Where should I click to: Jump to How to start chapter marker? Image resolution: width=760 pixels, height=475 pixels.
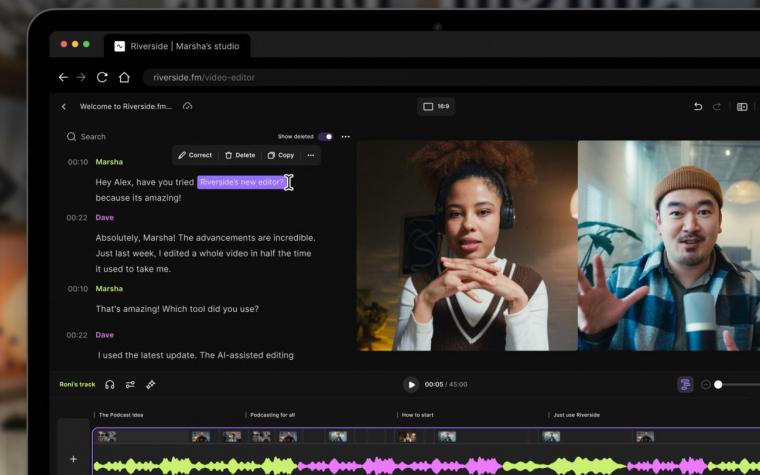tap(417, 415)
